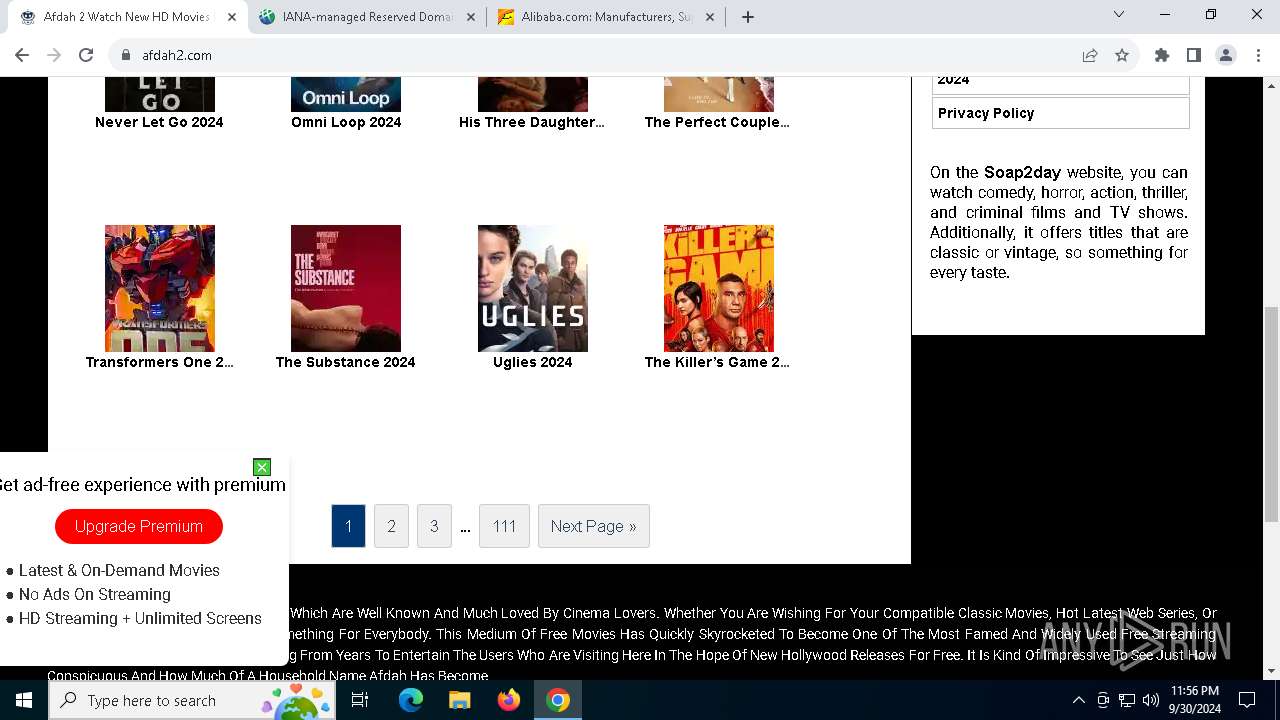The width and height of the screenshot is (1280, 720).
Task: Open Uglies 2024 title link
Action: tap(533, 362)
